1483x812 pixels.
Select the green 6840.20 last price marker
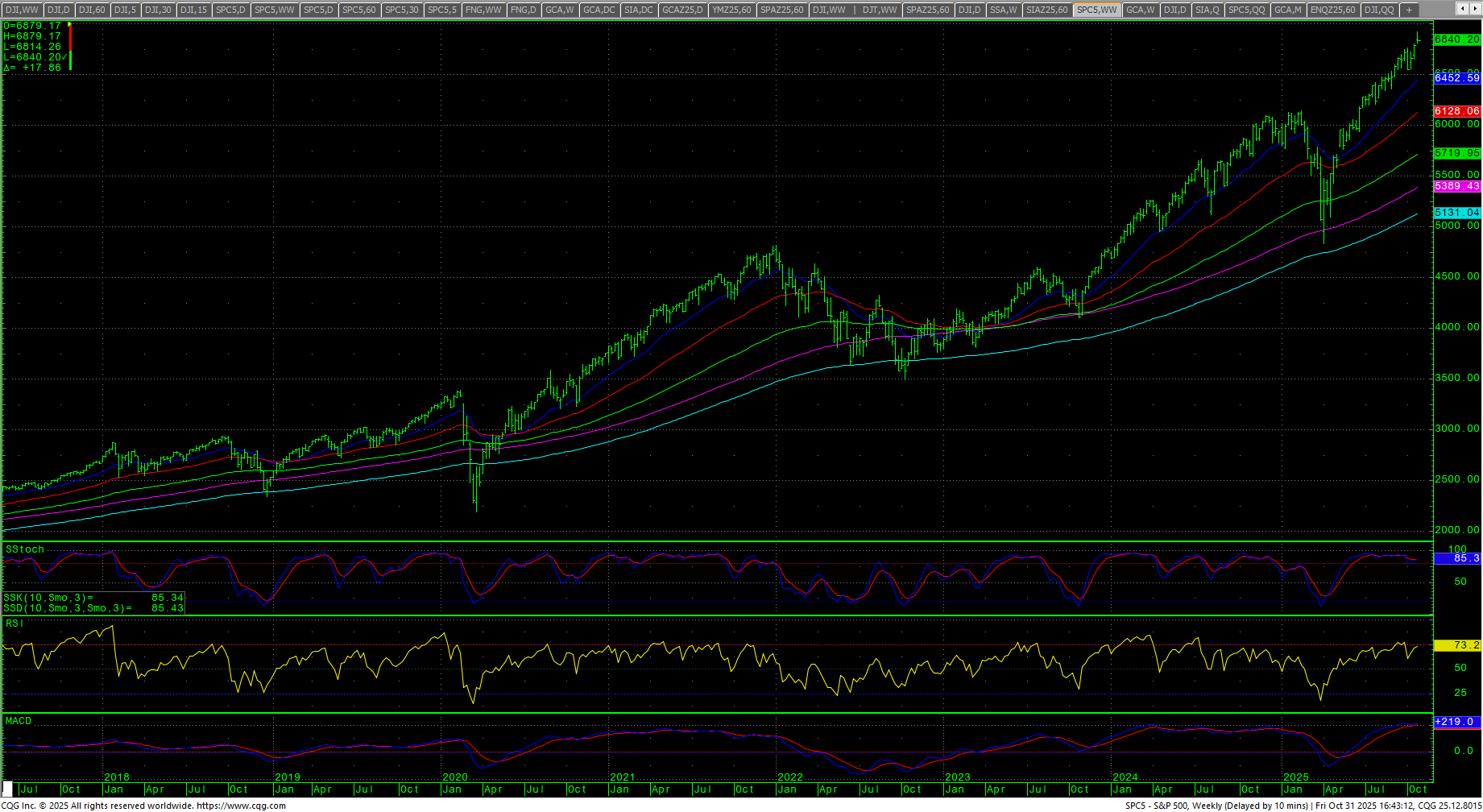(1456, 39)
